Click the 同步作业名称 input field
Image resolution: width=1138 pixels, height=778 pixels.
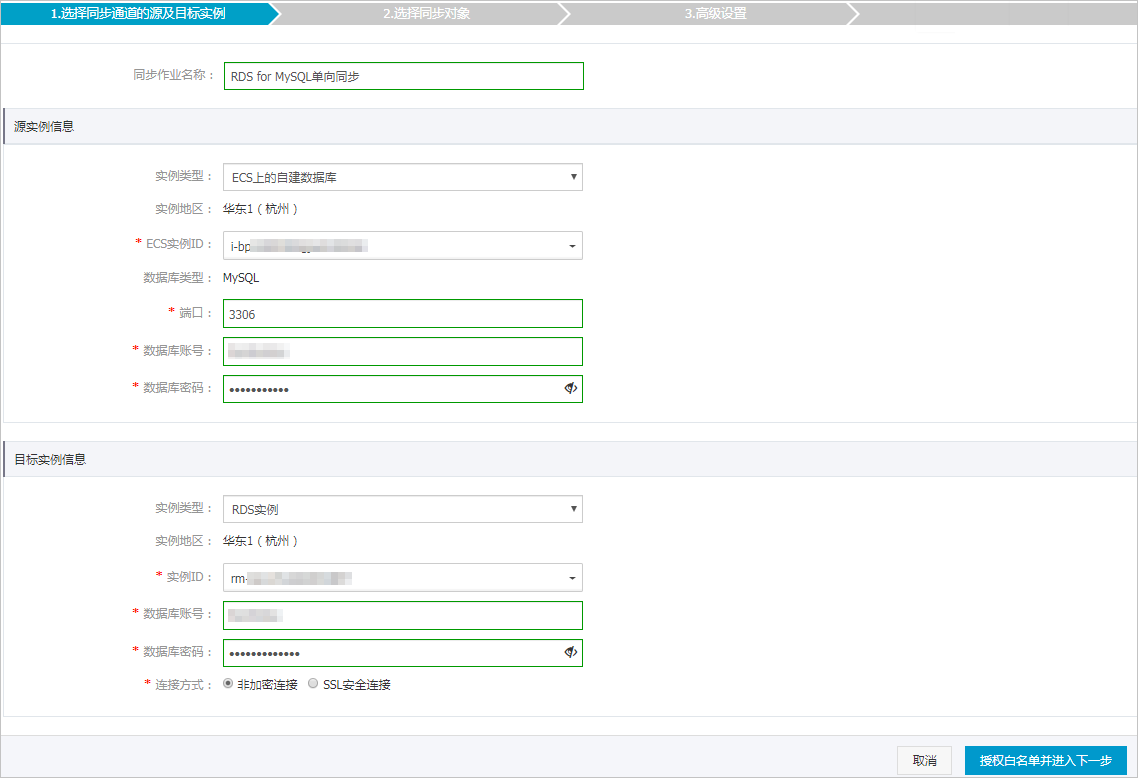click(x=404, y=76)
